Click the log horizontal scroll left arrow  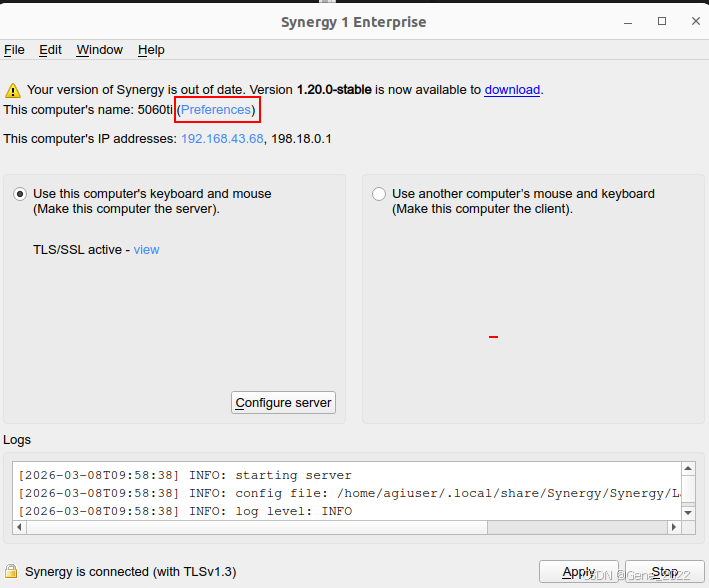(19, 527)
